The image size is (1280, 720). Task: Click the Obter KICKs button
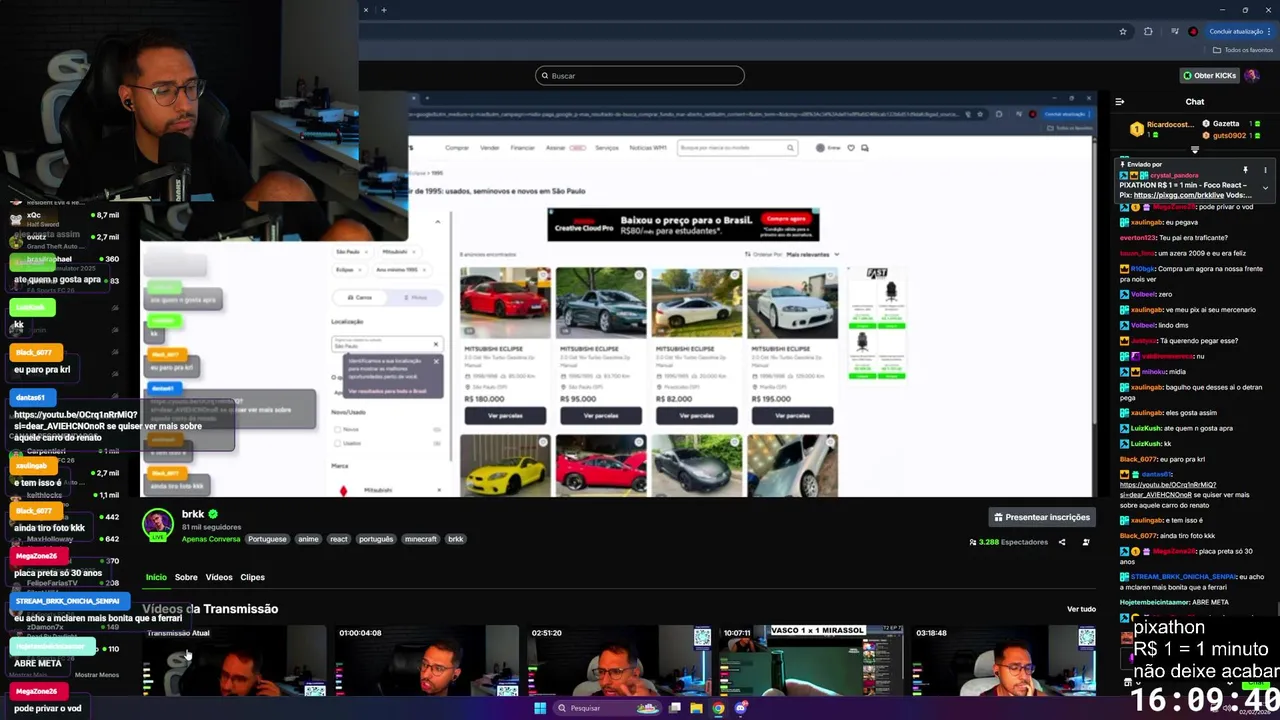[1209, 75]
